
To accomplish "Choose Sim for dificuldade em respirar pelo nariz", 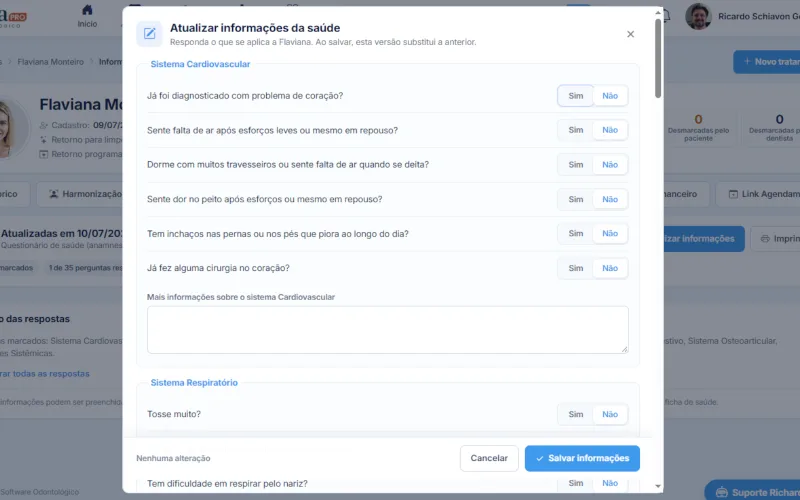I will 576,483.
